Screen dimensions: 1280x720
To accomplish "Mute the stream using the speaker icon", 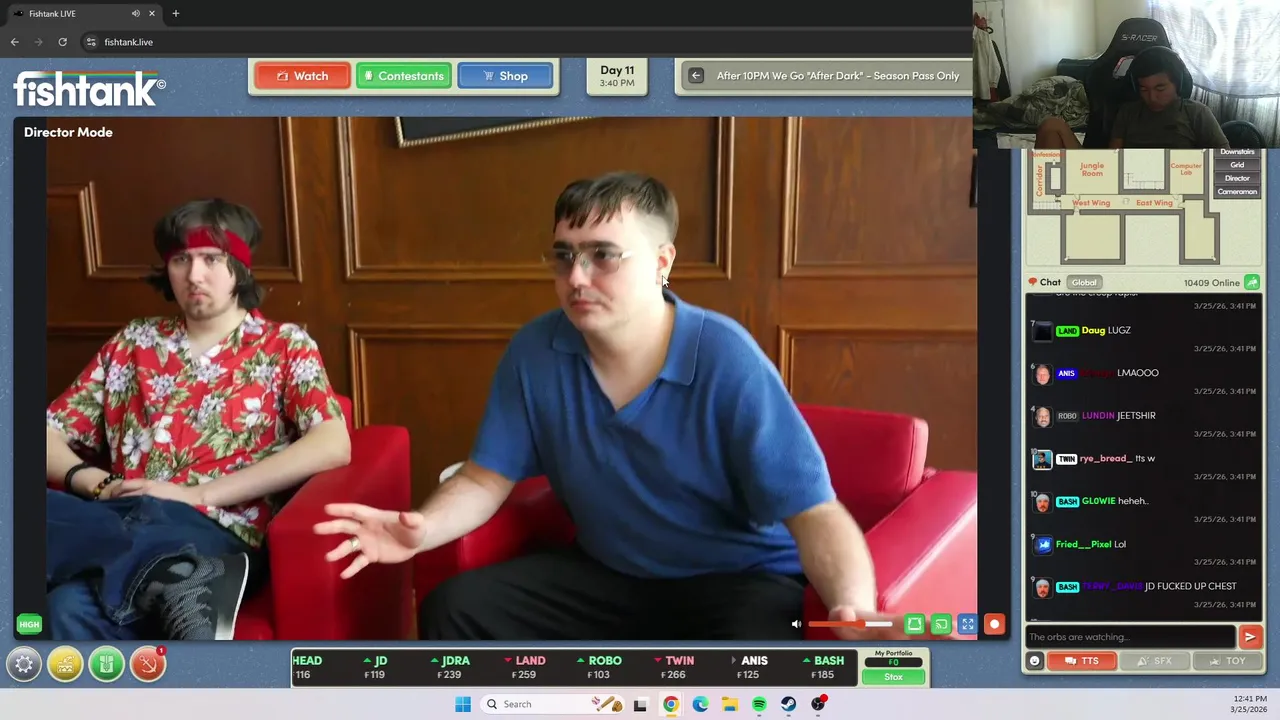I will point(796,624).
